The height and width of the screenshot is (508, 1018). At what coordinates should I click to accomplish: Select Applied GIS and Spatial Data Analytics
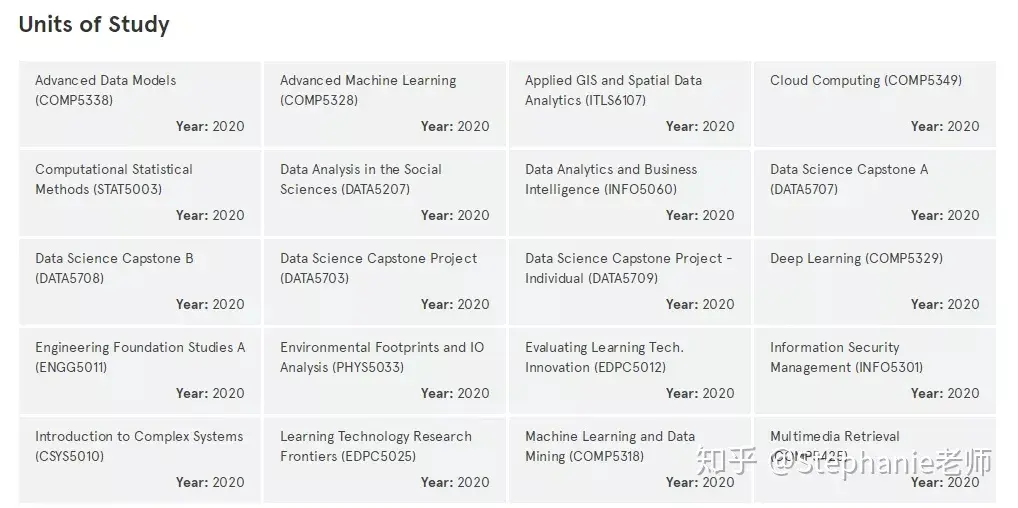(x=630, y=104)
